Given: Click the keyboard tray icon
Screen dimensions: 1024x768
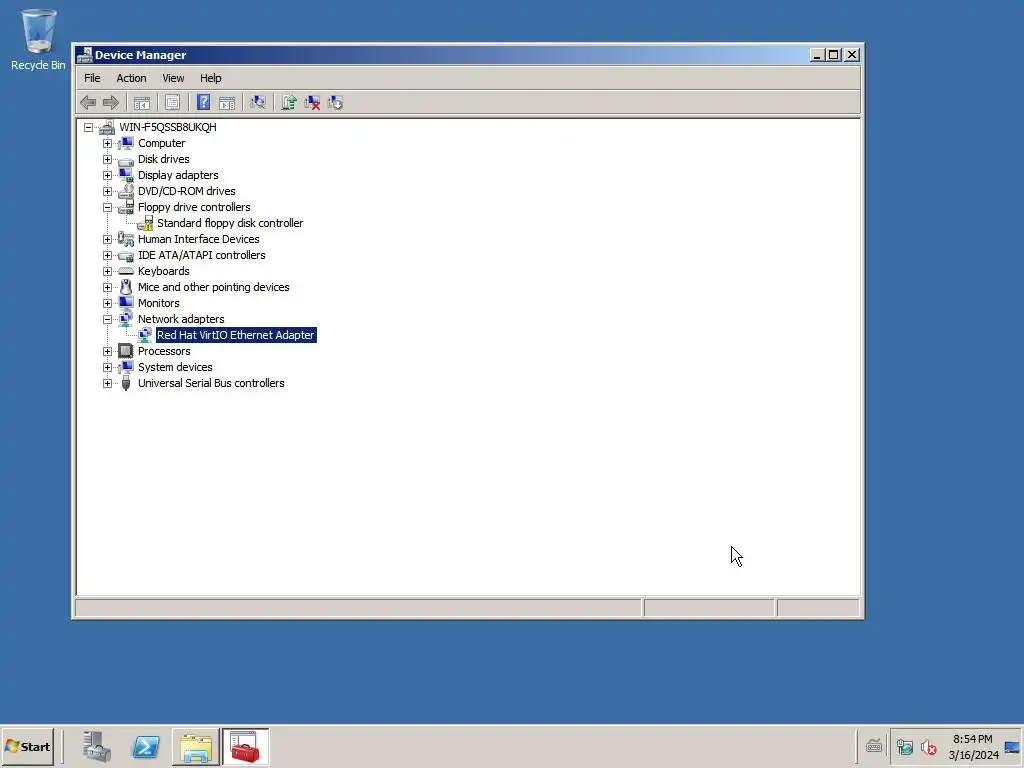Looking at the screenshot, I should tap(874, 745).
